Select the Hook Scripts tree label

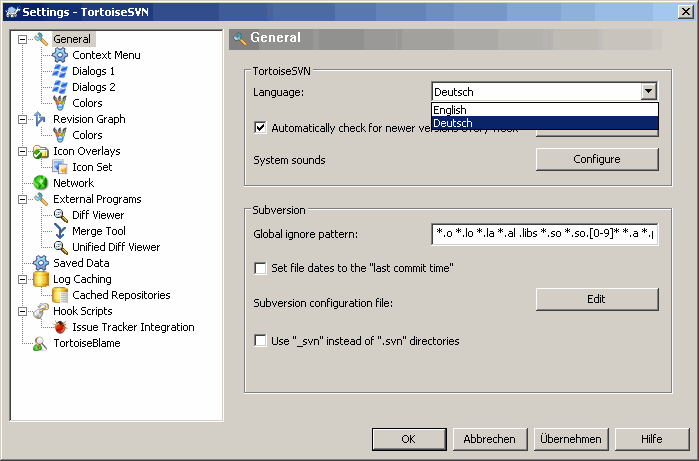[82, 311]
